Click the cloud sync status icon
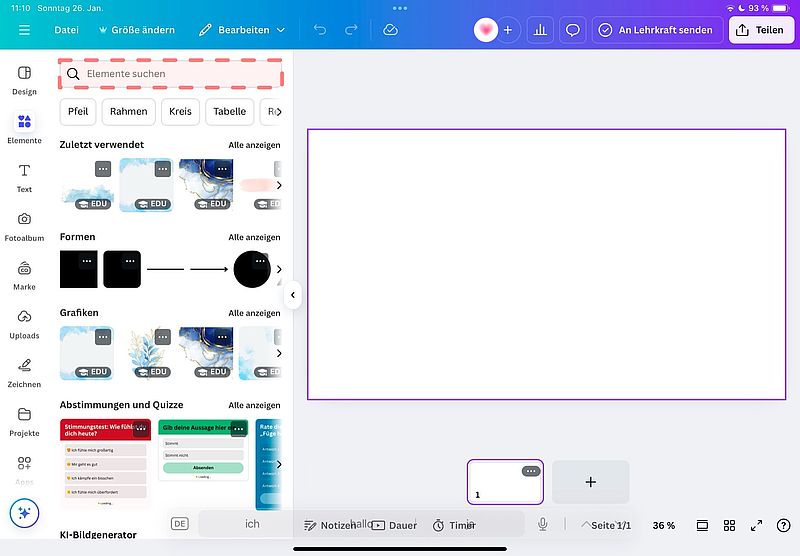Screen dimensions: 800x556 390,30
